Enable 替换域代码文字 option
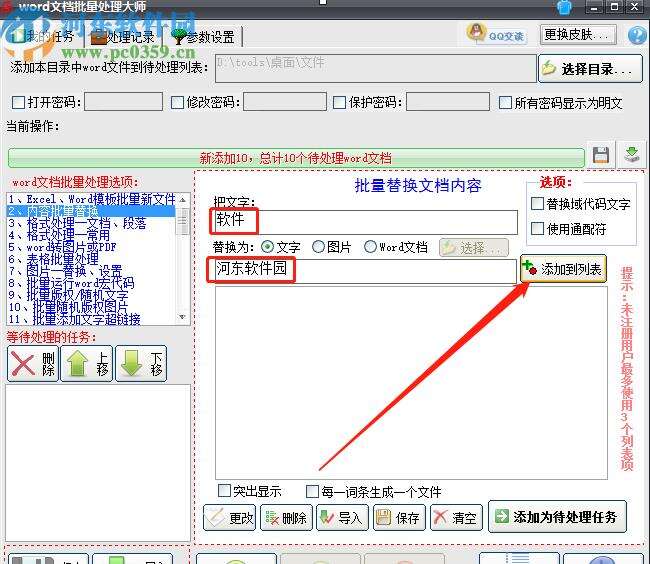 point(537,203)
